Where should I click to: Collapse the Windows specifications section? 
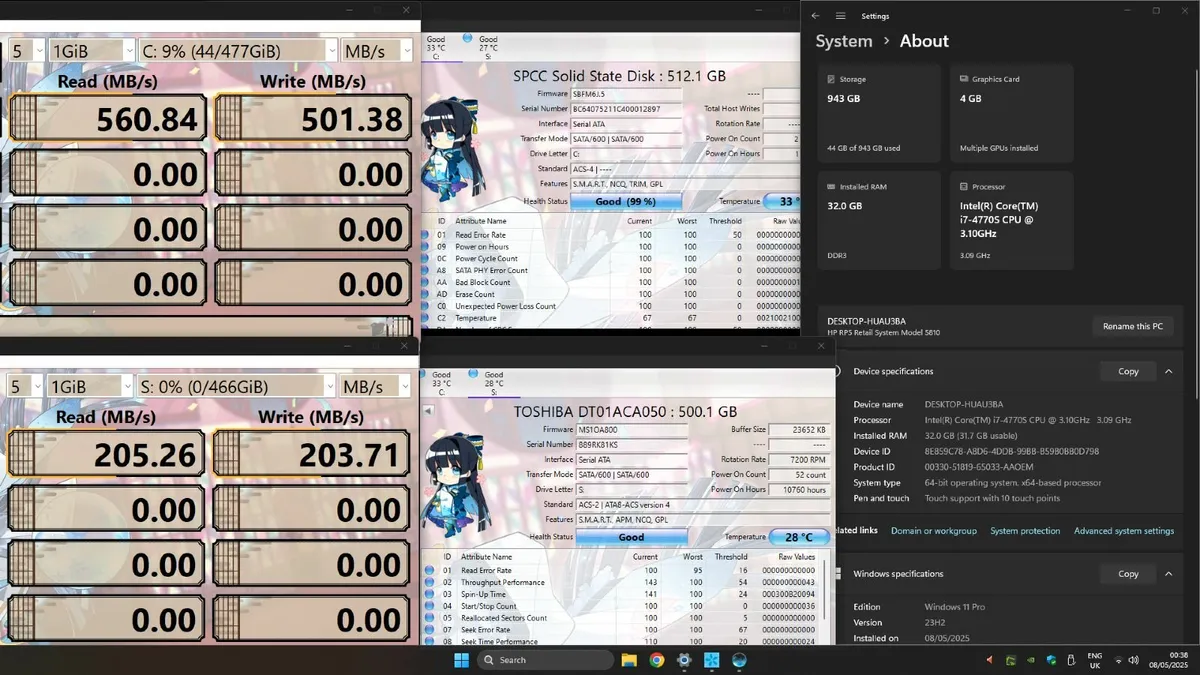(1167, 574)
